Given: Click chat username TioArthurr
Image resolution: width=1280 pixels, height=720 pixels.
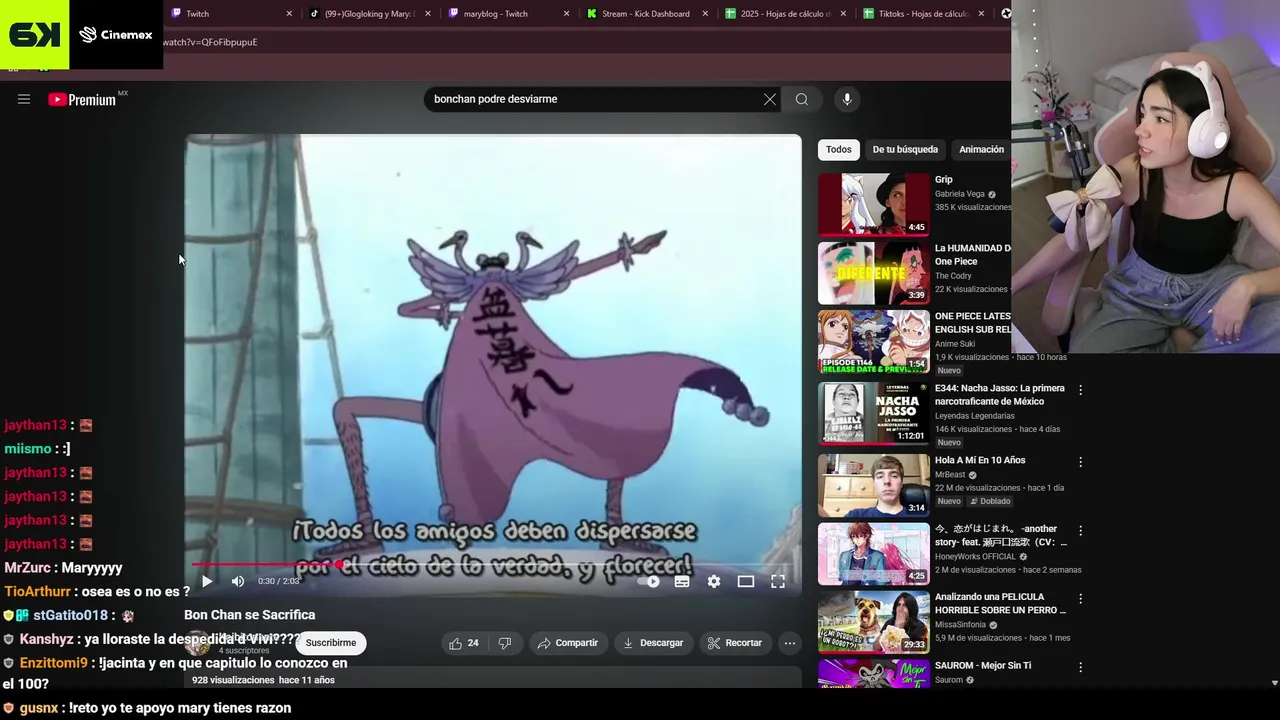Looking at the screenshot, I should [x=37, y=592].
